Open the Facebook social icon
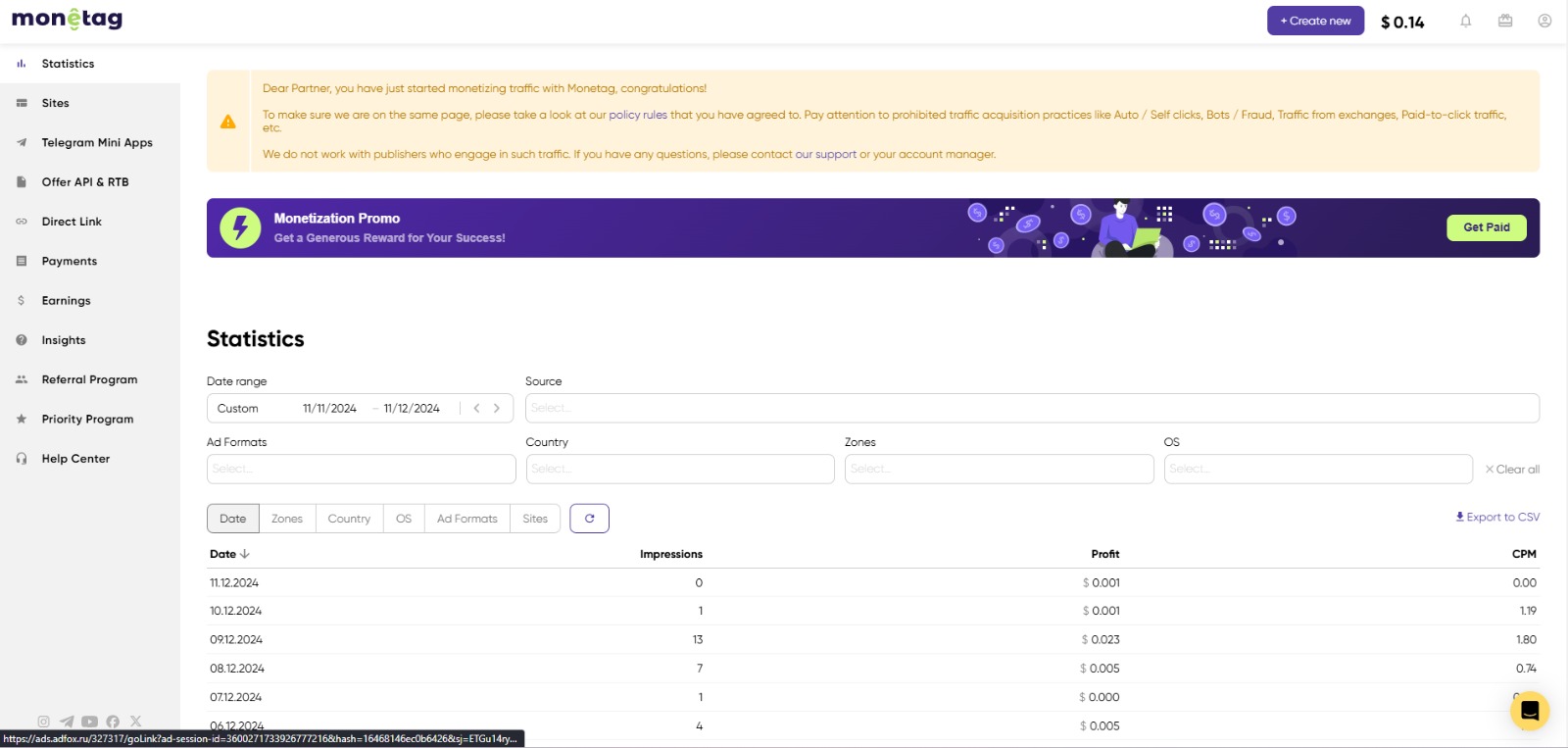Viewport: 1568px width, 748px height. tap(113, 722)
